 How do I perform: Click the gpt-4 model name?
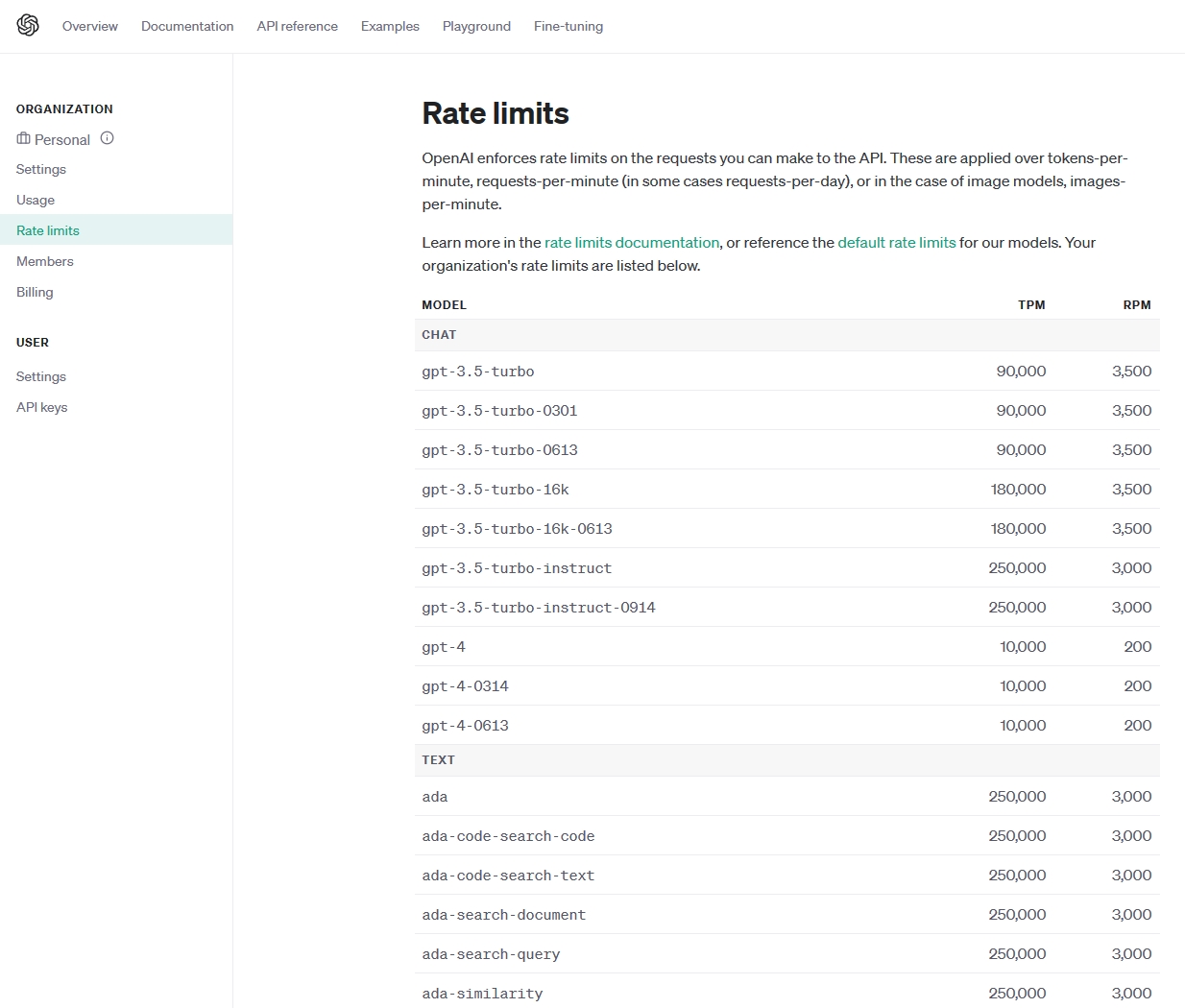click(x=444, y=647)
